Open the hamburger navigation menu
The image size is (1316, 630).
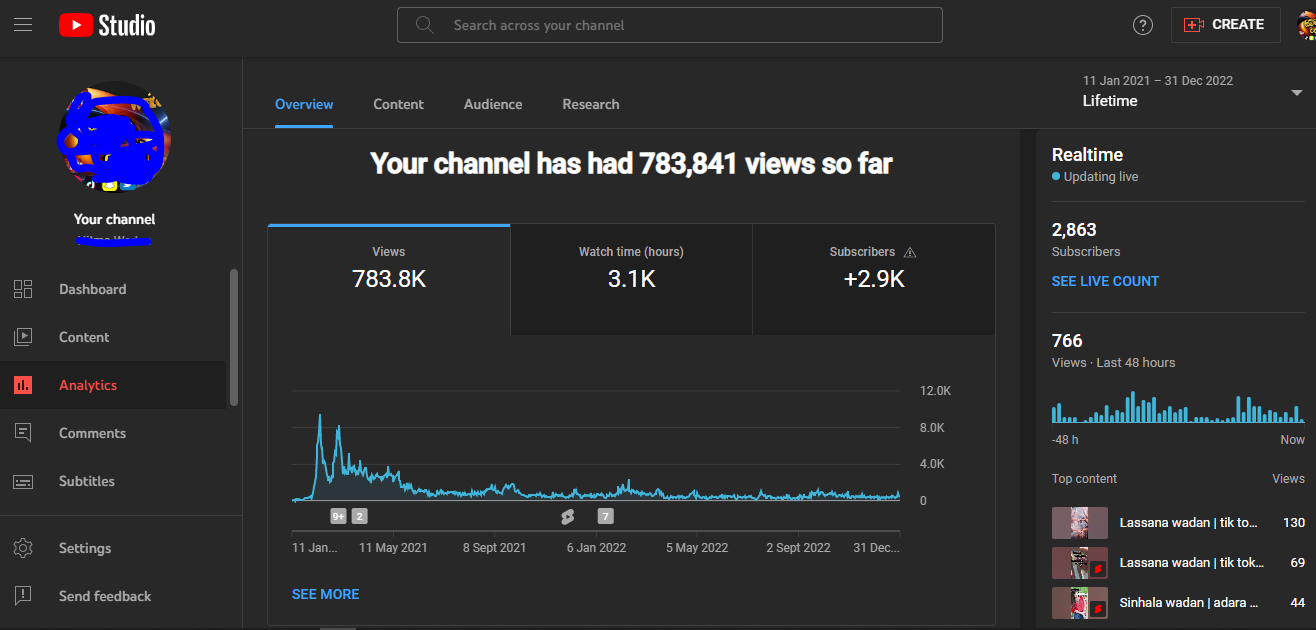tap(23, 25)
